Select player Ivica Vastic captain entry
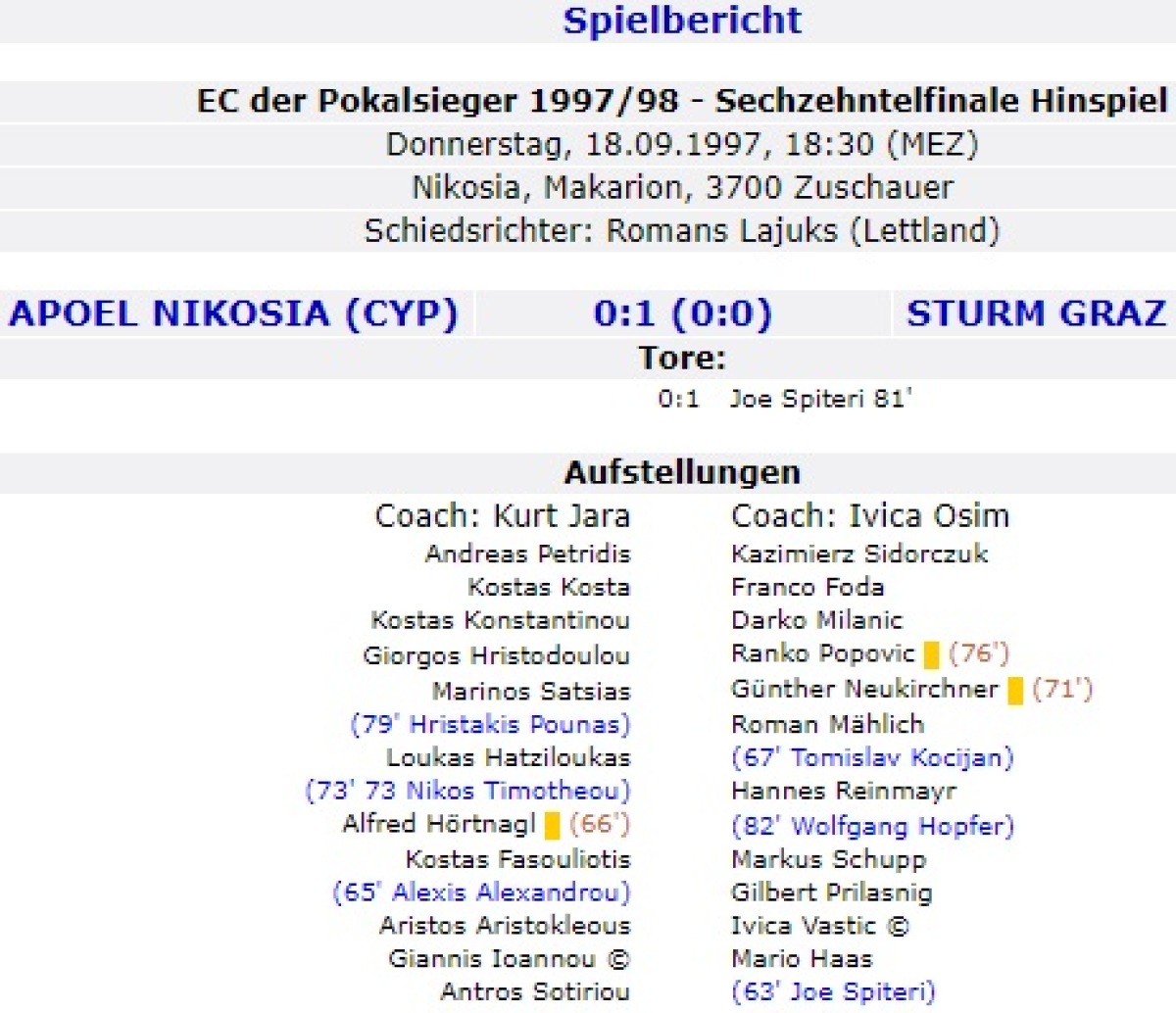The image size is (1176, 1013). tap(819, 926)
